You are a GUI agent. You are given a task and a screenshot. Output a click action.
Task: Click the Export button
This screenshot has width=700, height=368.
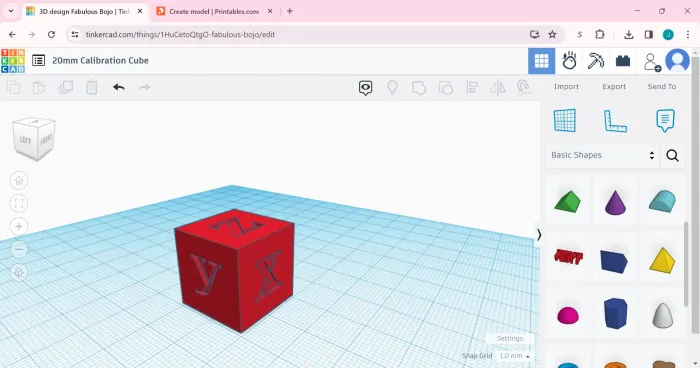(x=614, y=87)
